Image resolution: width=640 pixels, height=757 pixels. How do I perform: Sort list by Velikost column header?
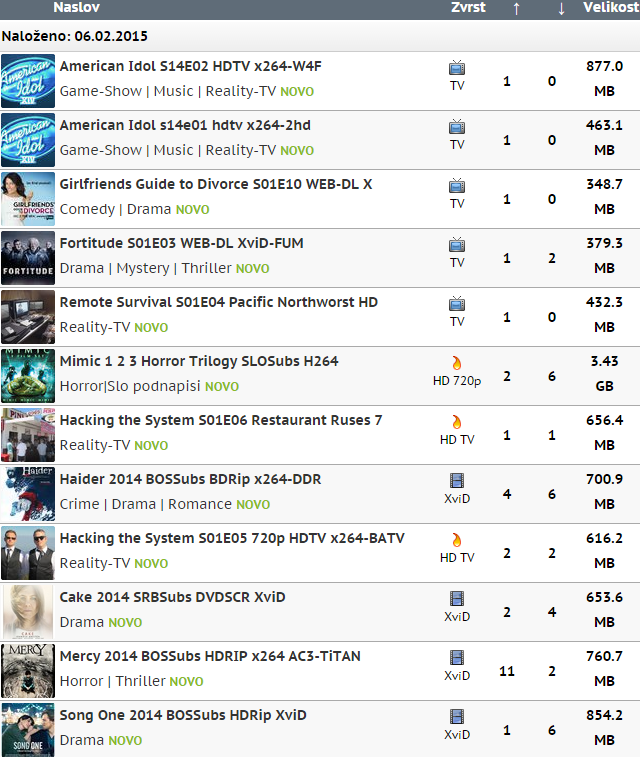point(611,7)
